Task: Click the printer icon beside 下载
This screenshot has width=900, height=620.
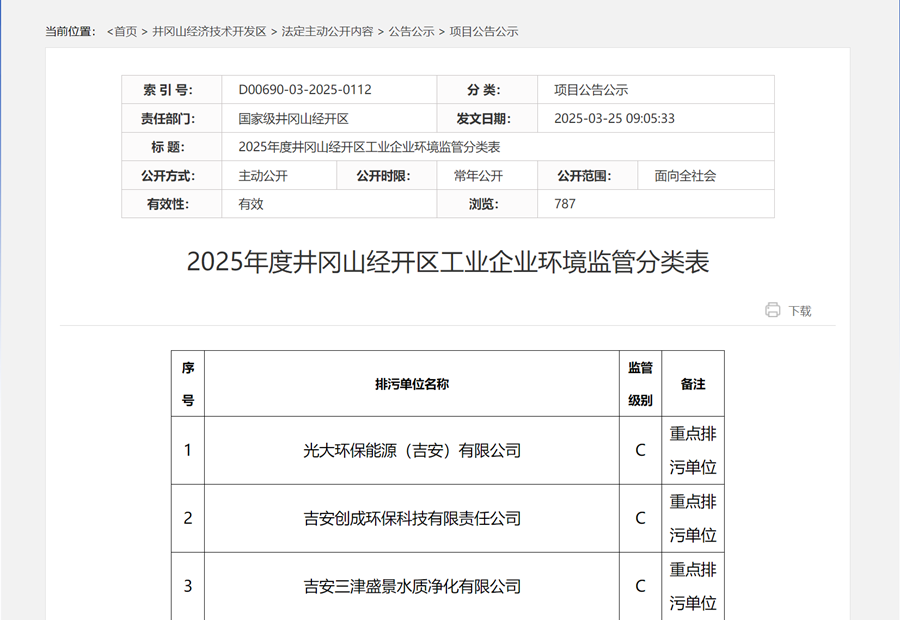Action: (x=772, y=310)
